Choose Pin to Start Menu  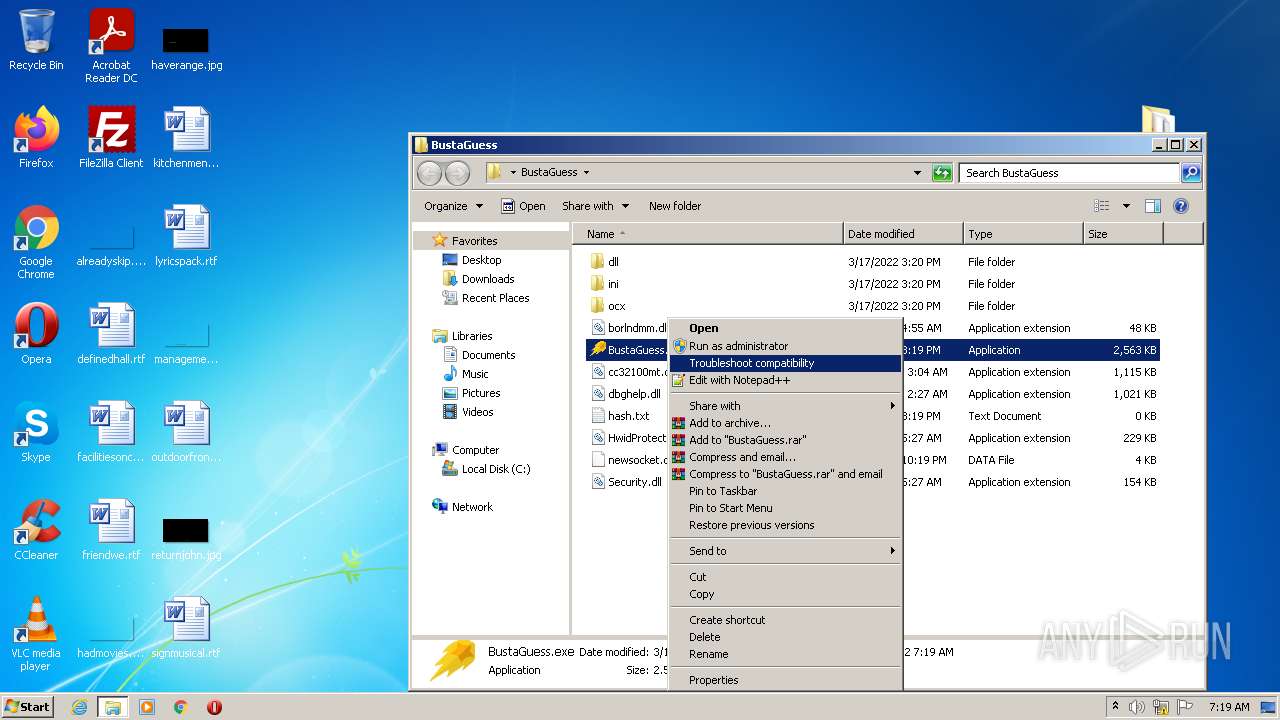pyautogui.click(x=785, y=508)
